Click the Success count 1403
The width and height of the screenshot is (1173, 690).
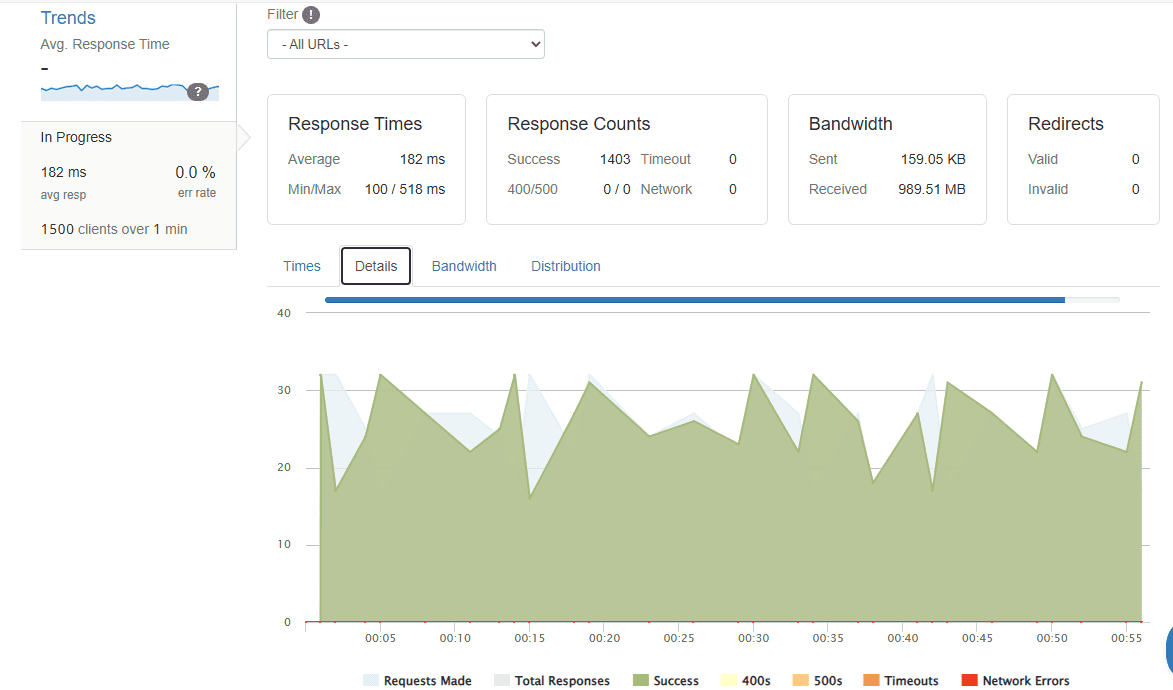pos(615,159)
